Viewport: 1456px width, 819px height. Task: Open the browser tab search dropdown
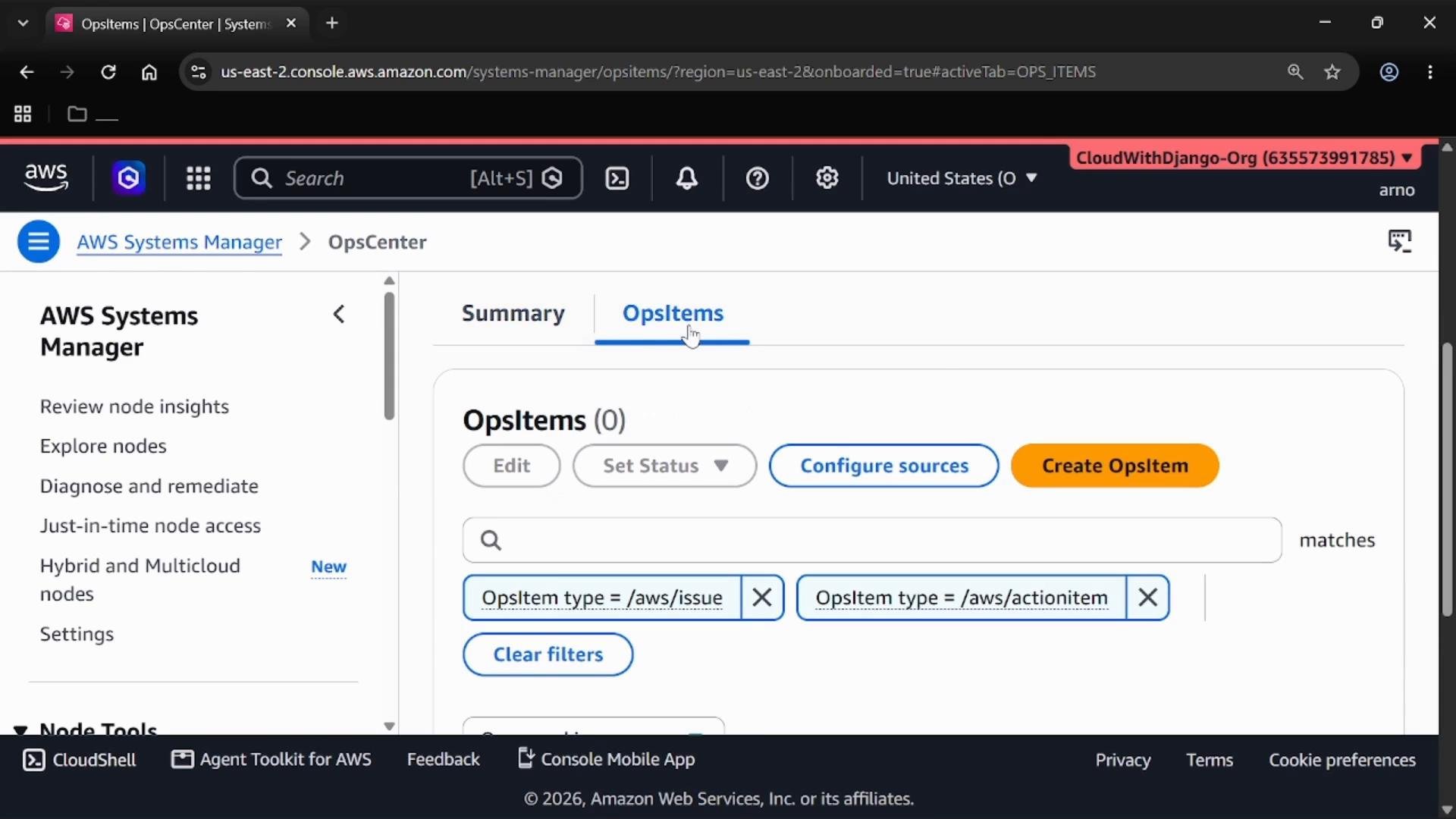click(x=23, y=23)
